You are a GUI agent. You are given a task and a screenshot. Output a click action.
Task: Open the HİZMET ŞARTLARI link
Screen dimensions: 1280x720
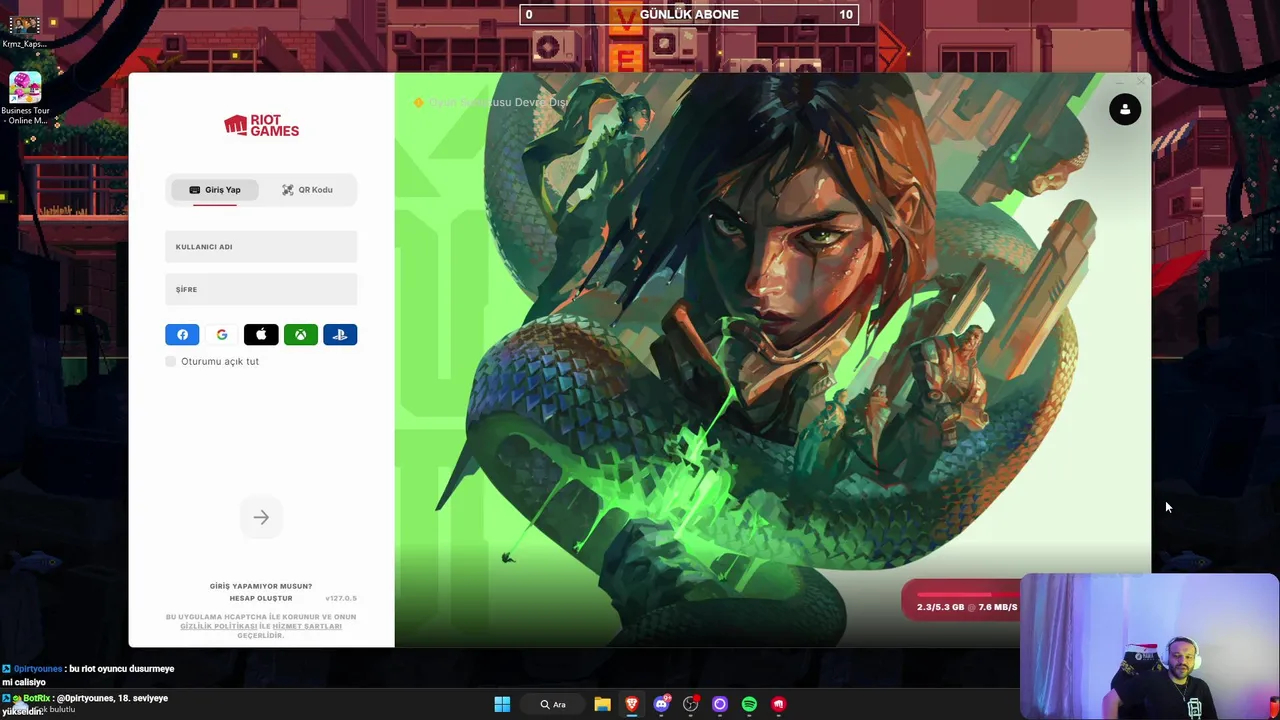(x=307, y=626)
